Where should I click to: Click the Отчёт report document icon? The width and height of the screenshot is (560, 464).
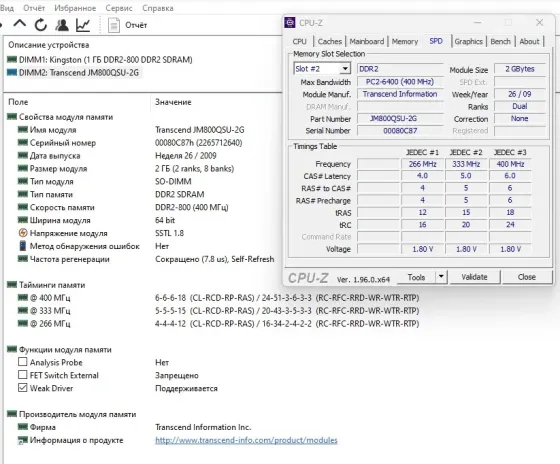tap(114, 25)
